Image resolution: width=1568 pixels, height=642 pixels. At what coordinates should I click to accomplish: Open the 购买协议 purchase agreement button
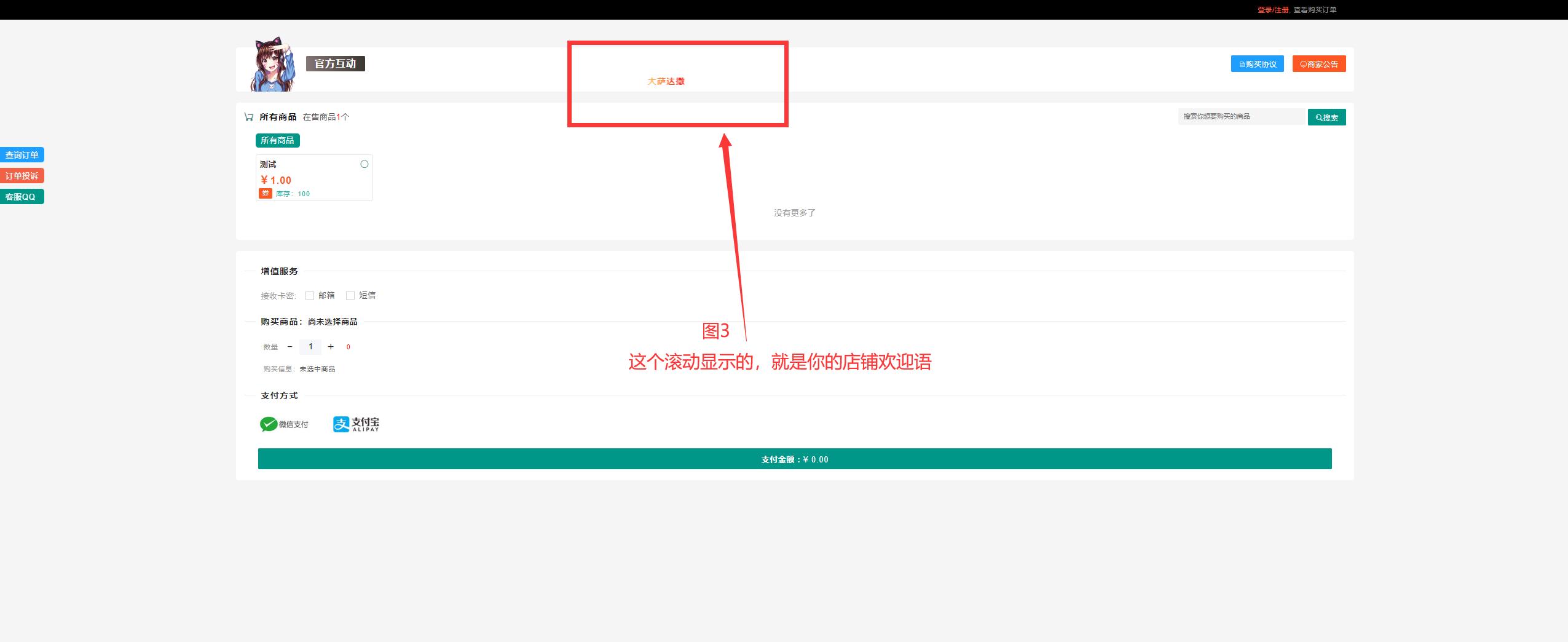tap(1257, 64)
